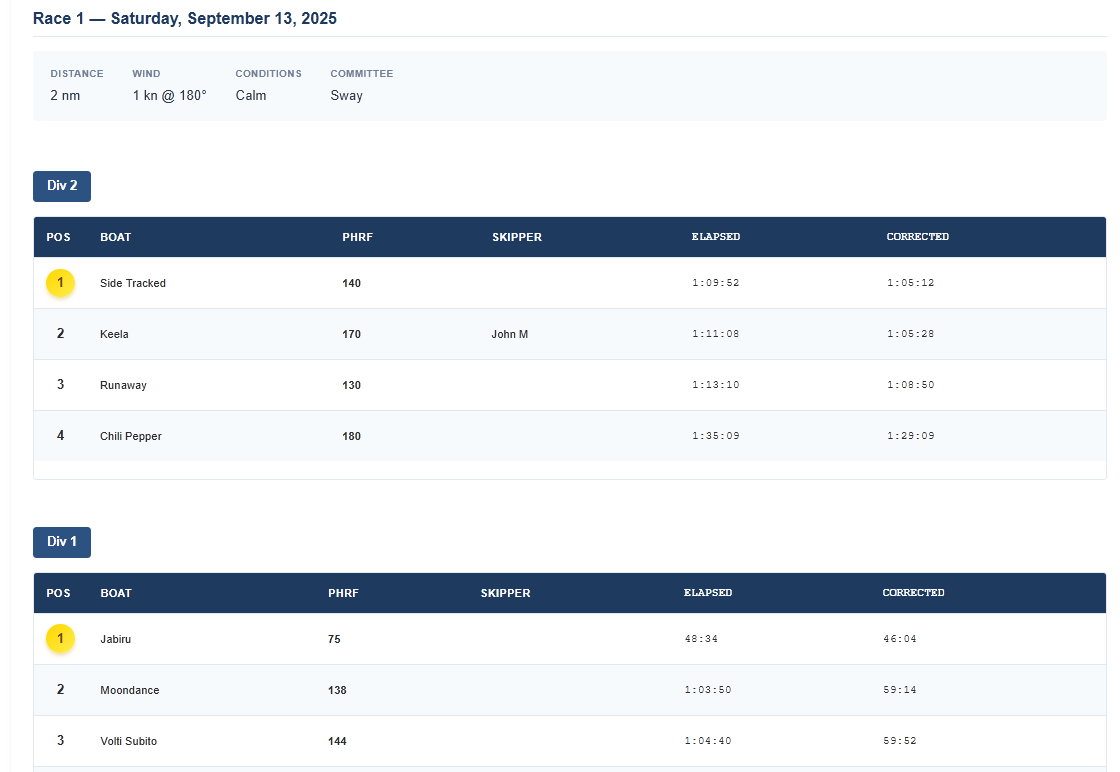Select the Keela boat name
This screenshot has height=772, width=1120.
pyautogui.click(x=114, y=334)
